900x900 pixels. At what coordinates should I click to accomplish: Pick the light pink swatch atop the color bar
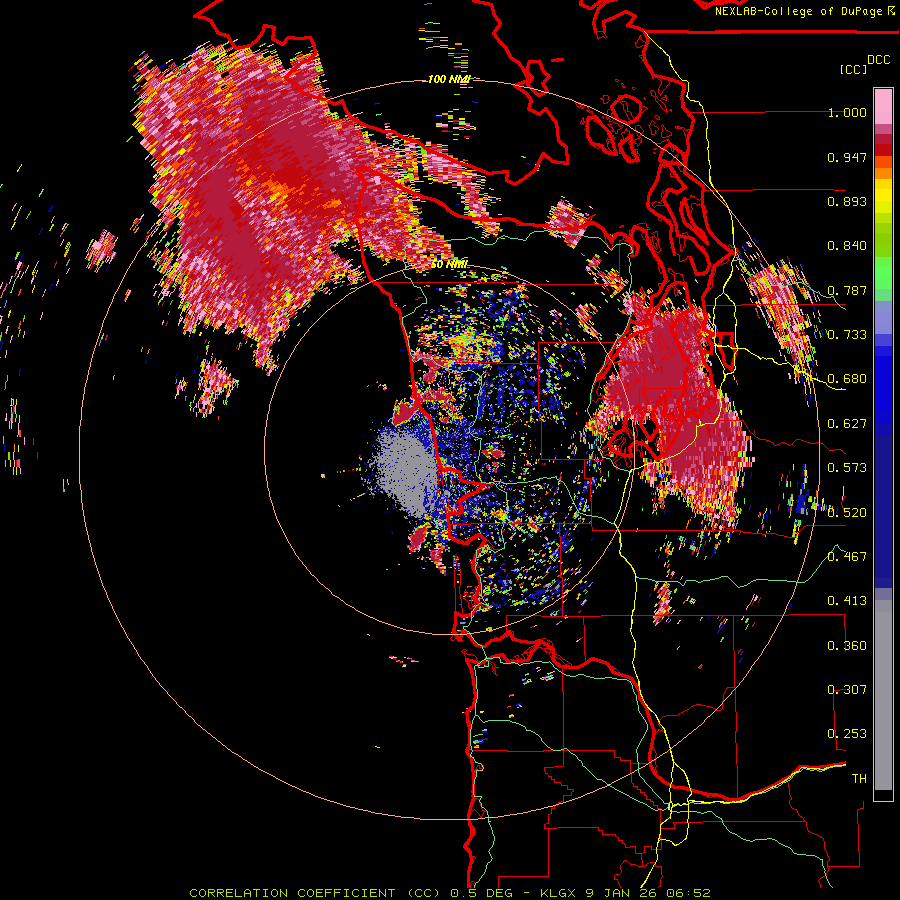[883, 106]
